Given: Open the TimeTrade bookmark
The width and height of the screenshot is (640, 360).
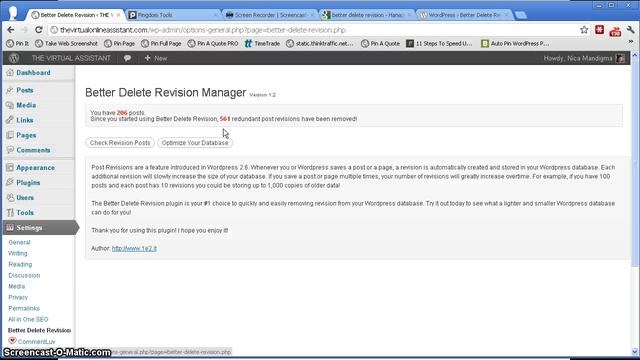Looking at the screenshot, I should coord(262,43).
